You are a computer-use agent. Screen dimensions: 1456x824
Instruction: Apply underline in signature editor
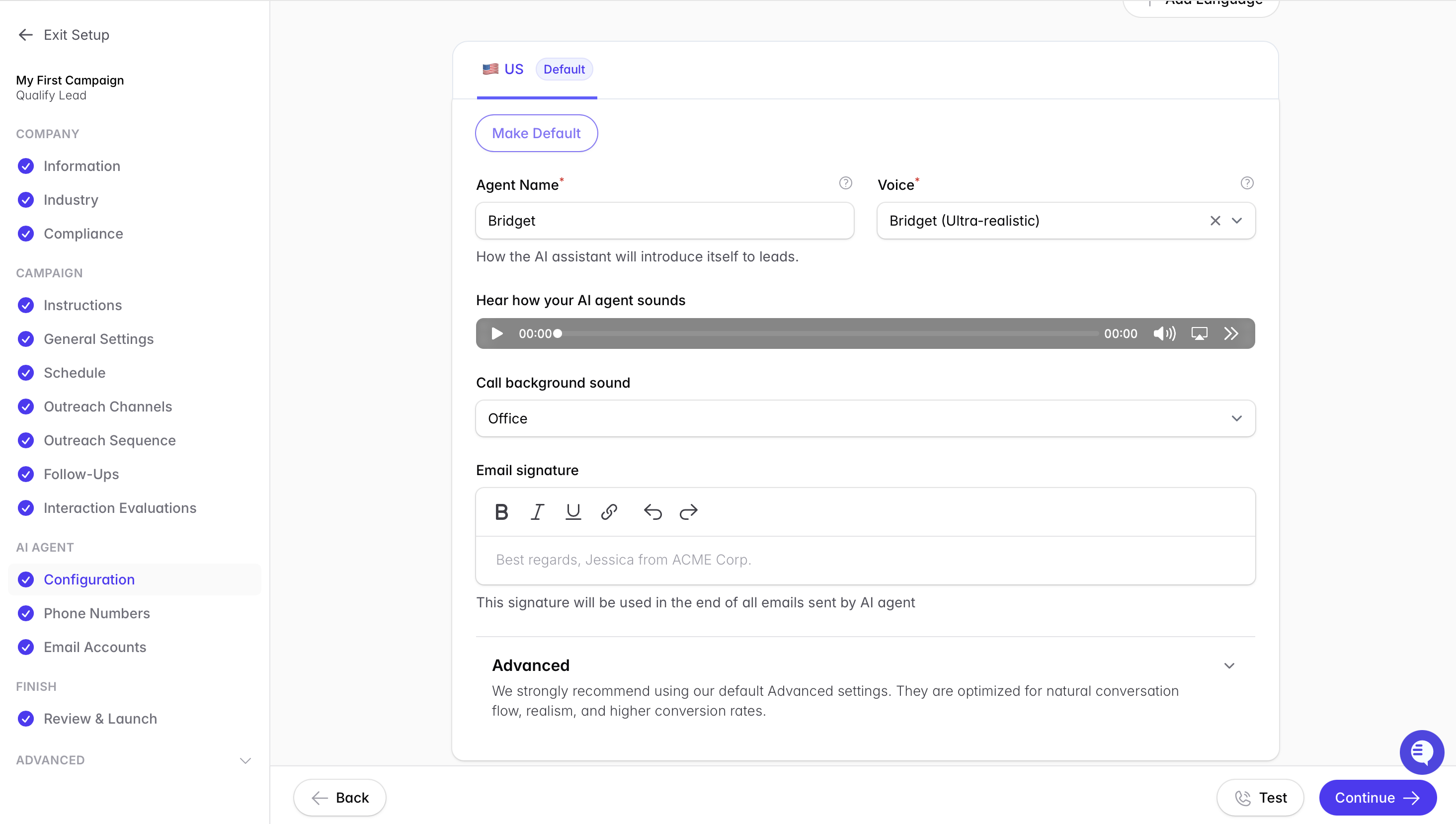572,511
